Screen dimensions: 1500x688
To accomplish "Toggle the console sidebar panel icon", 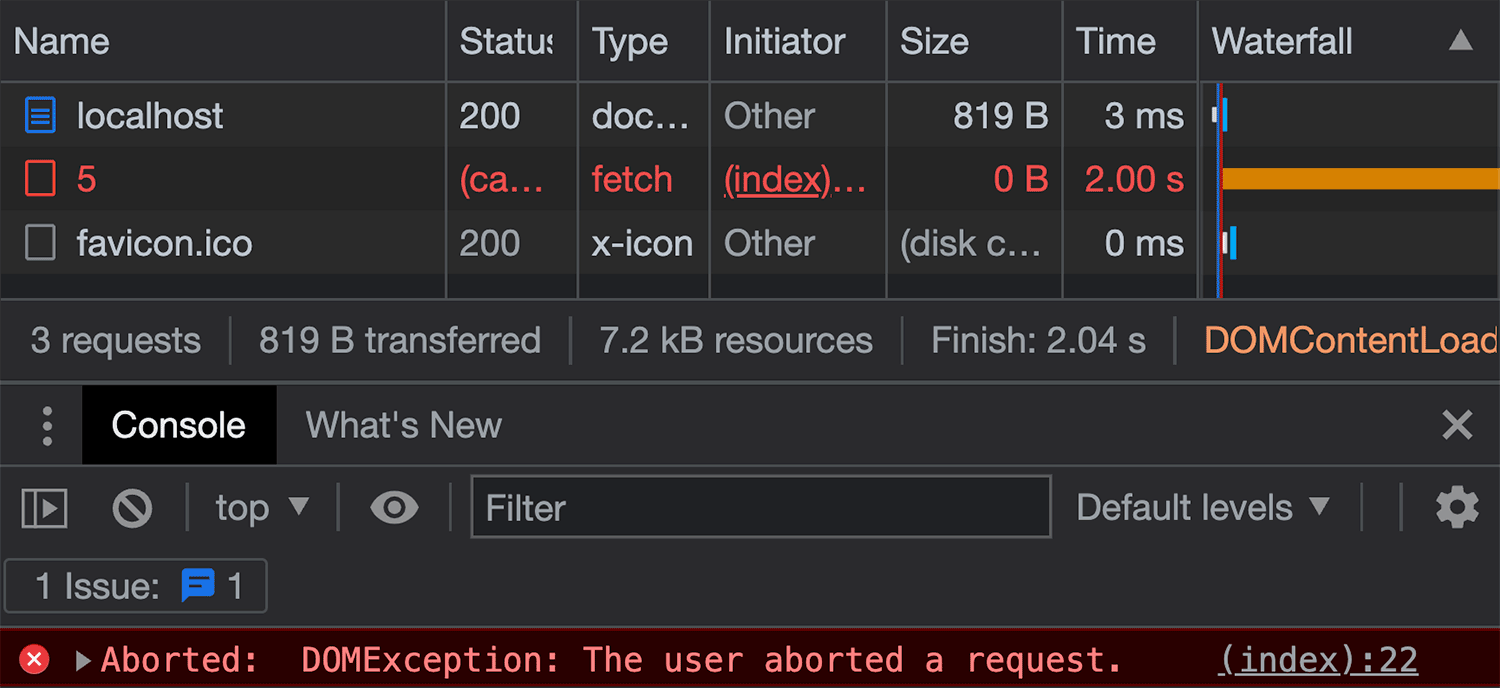I will (44, 508).
